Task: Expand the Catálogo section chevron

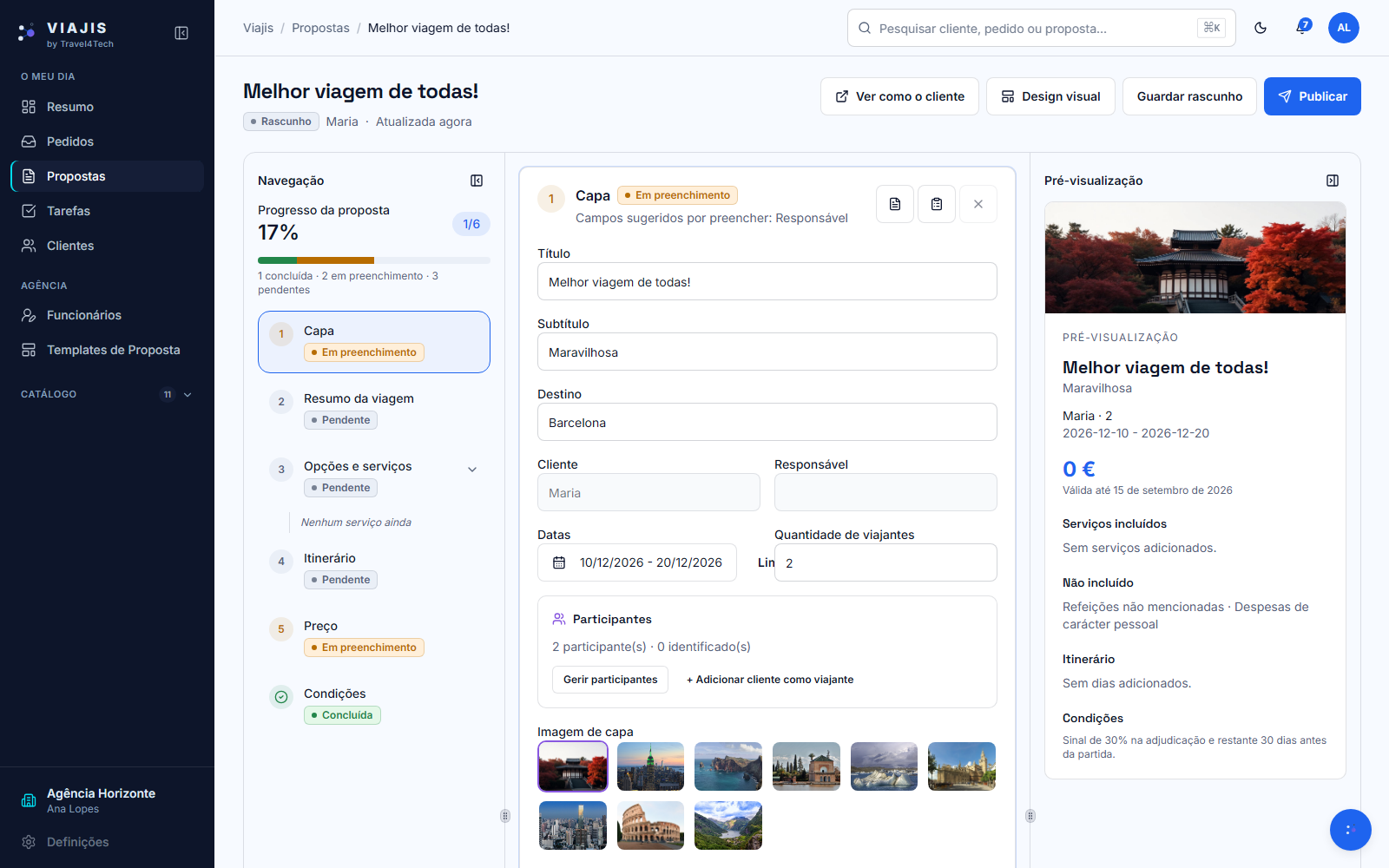Action: (x=188, y=394)
